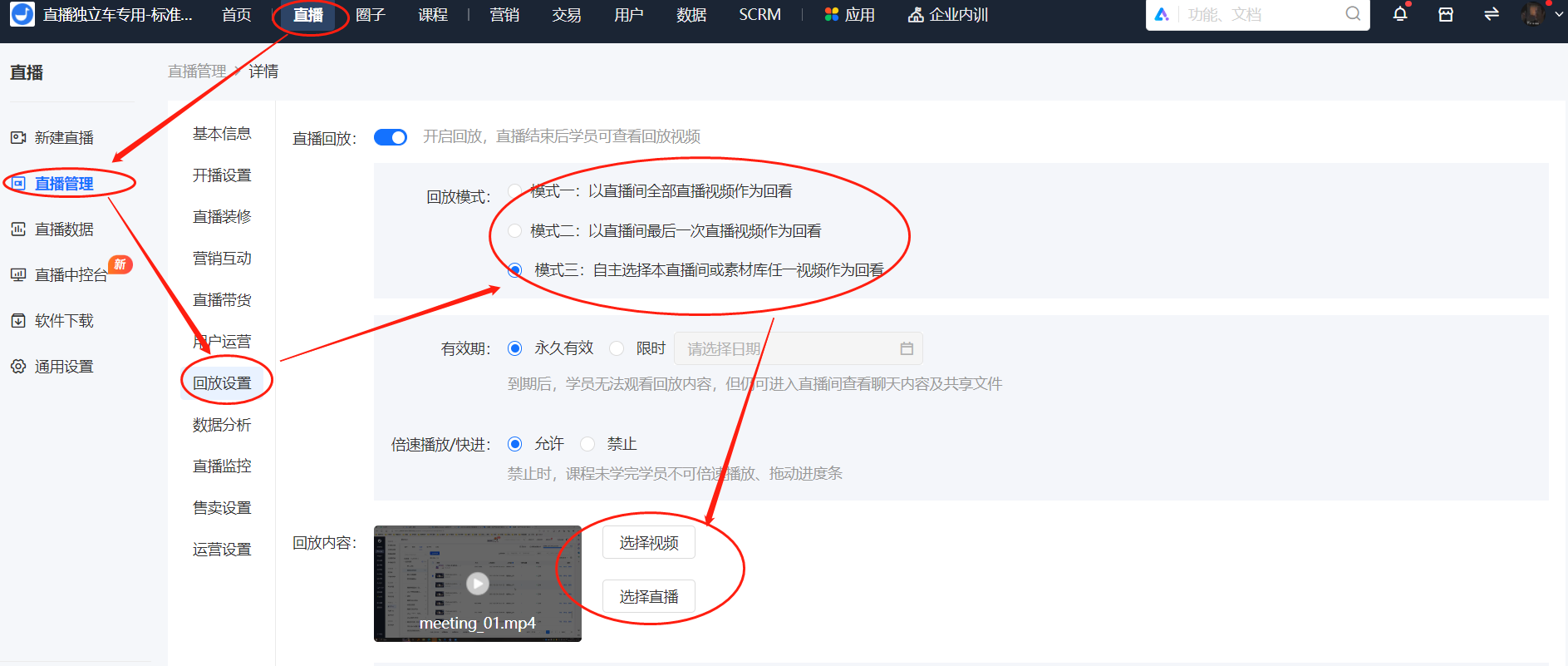Image resolution: width=1568 pixels, height=666 pixels.
Task: Play the meeting_01.mp4 thumbnail
Action: click(x=477, y=583)
